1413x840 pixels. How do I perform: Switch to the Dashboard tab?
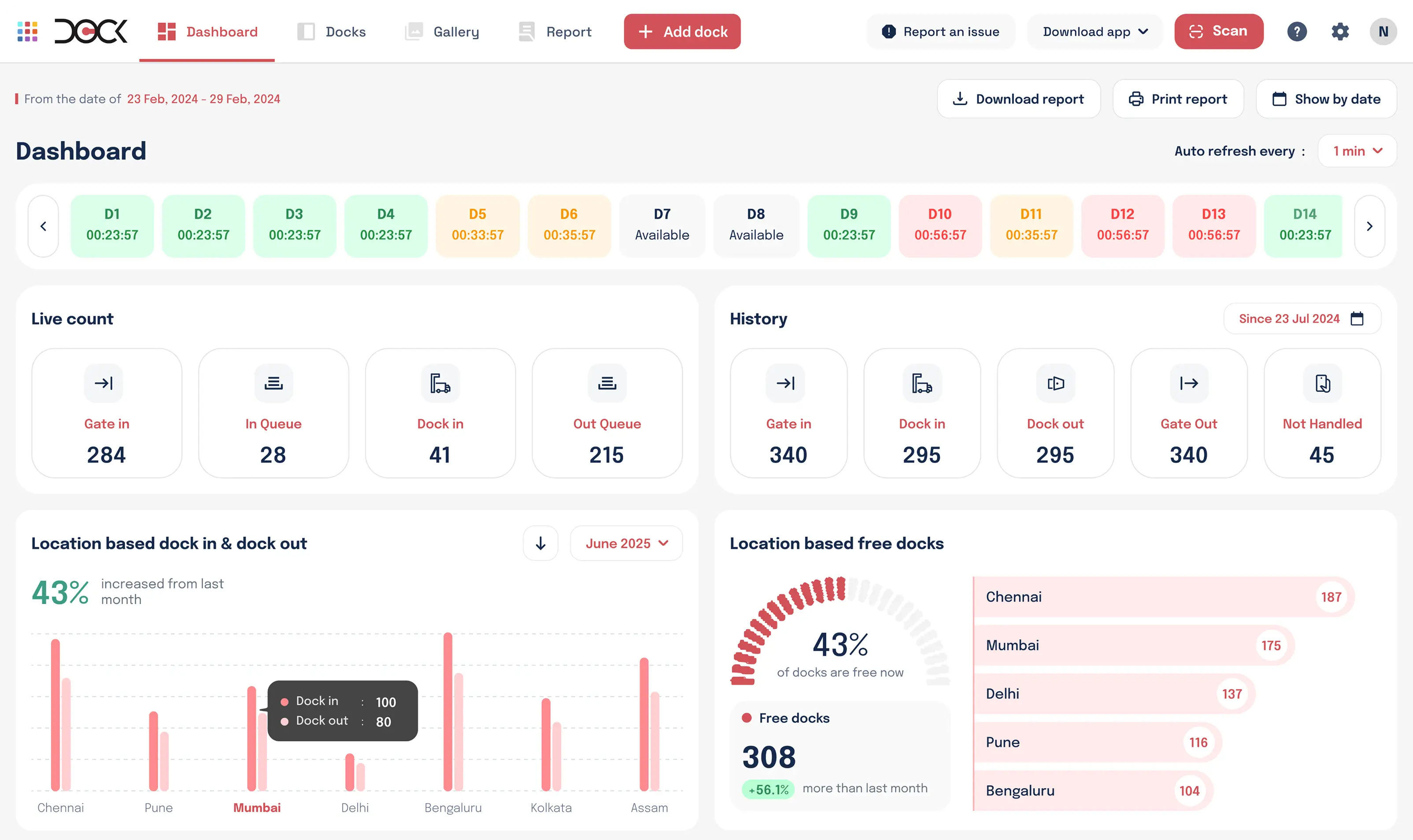click(x=207, y=32)
